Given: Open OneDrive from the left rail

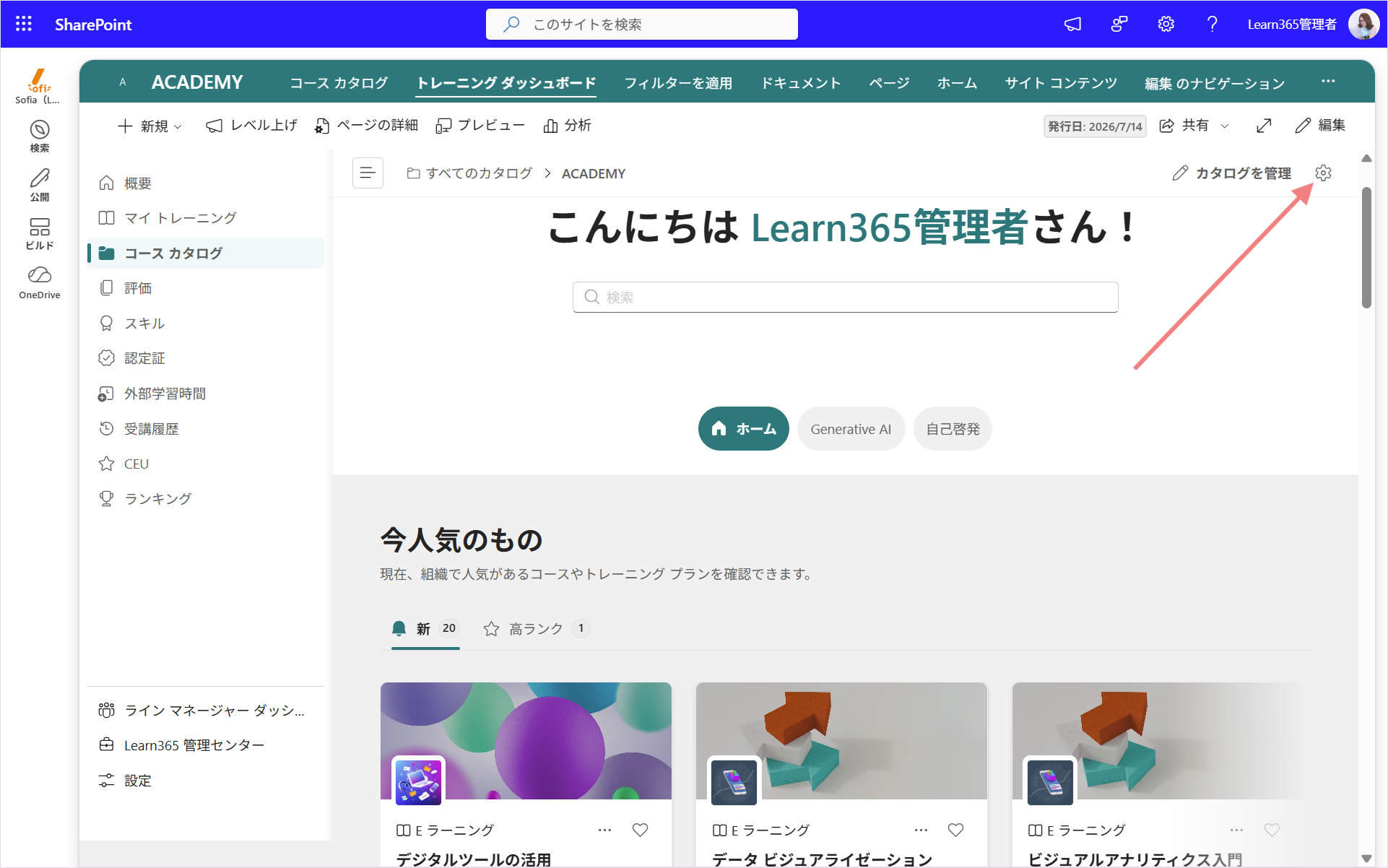Looking at the screenshot, I should (x=40, y=282).
